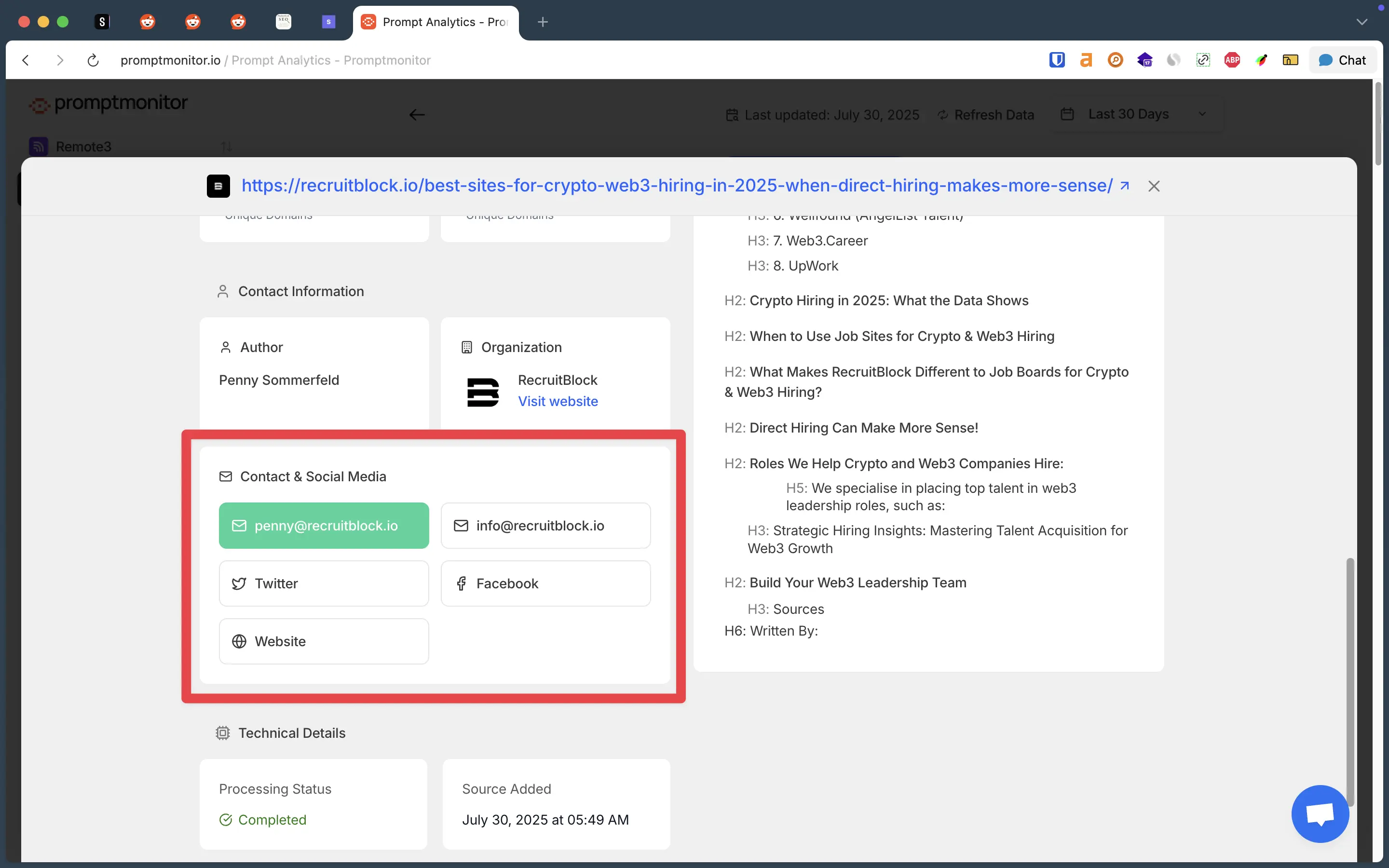Reload the current page
Image resolution: width=1389 pixels, height=868 pixels.
point(93,60)
